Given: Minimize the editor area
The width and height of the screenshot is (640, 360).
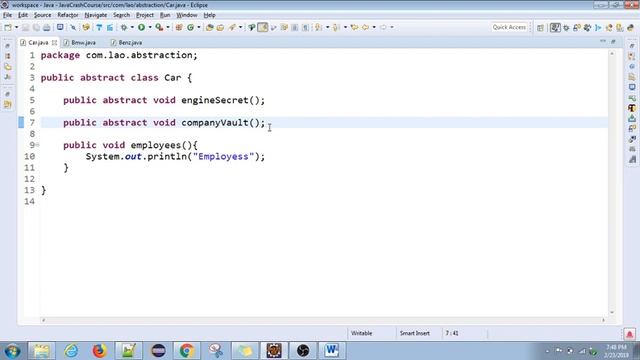Looking at the screenshot, I should tap(603, 42).
